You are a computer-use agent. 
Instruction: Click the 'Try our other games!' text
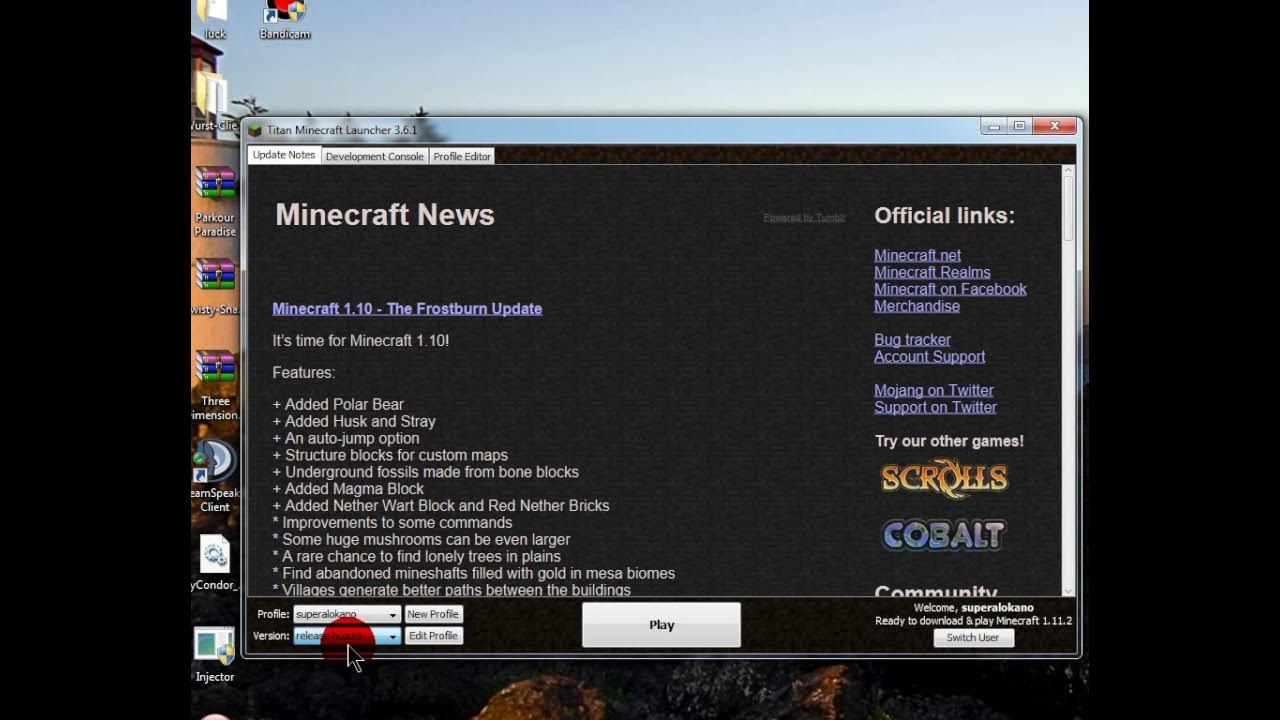(949, 441)
